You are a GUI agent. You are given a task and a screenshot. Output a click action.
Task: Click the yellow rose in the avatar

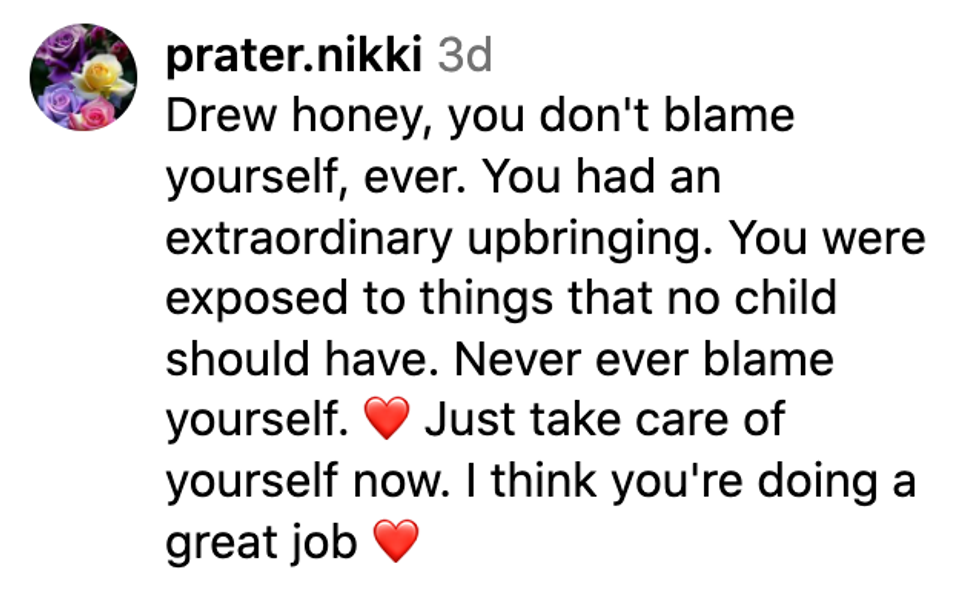pos(103,77)
